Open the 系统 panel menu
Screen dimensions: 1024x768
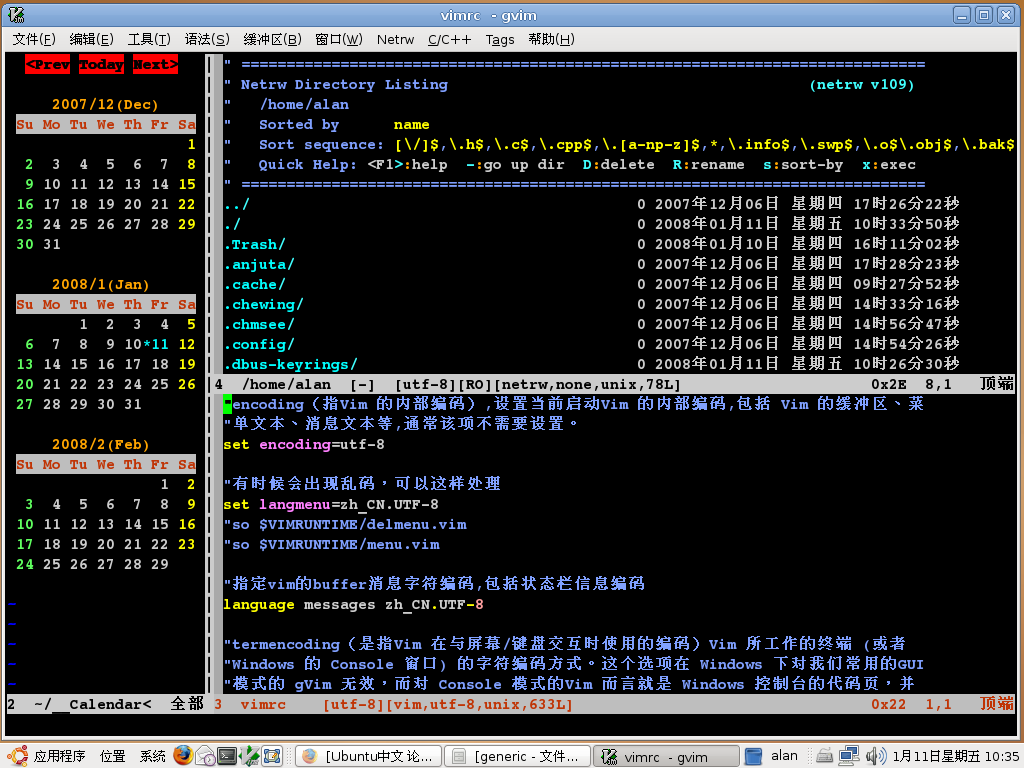tap(152, 756)
